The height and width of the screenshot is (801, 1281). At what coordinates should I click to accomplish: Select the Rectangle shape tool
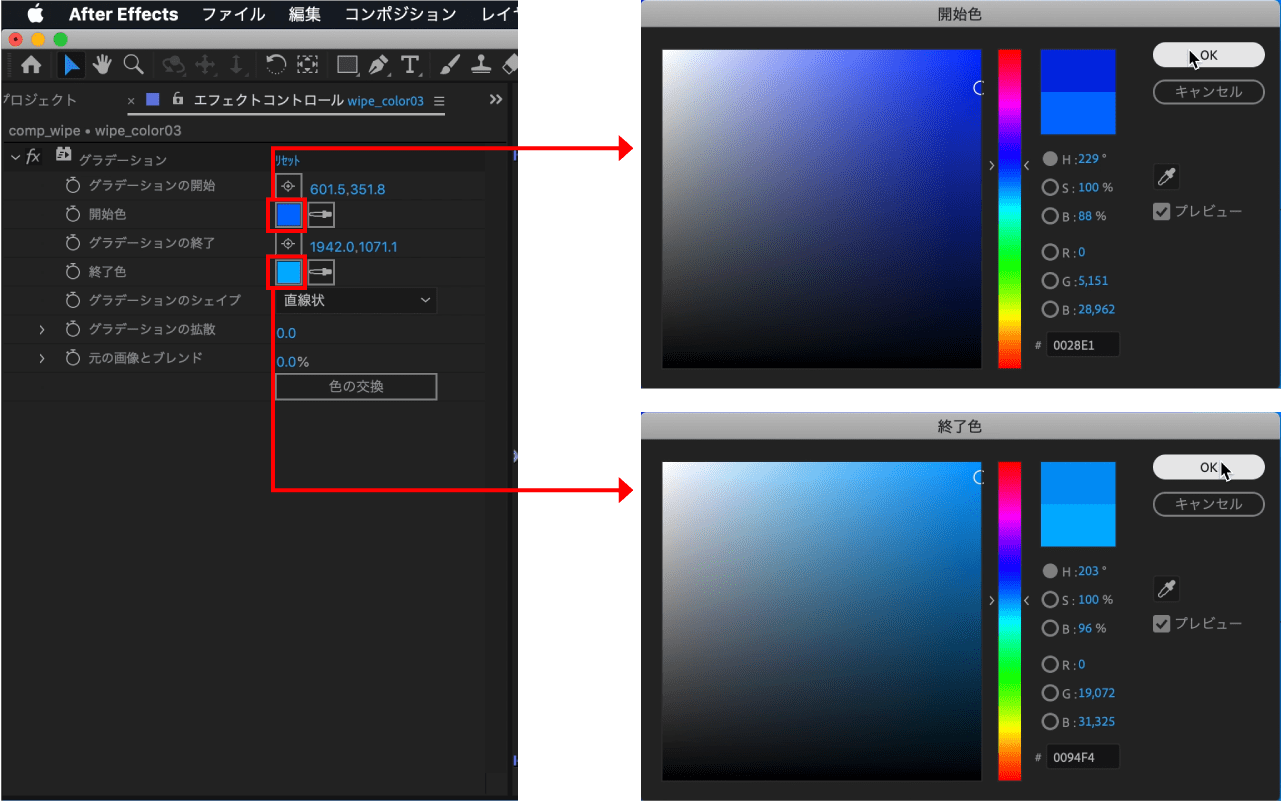(347, 65)
